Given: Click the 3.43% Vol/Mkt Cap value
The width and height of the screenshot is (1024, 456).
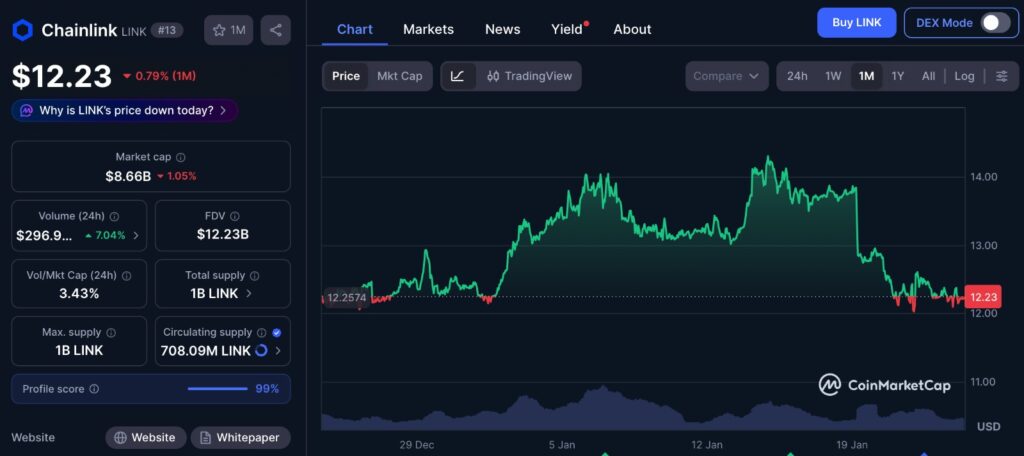Looking at the screenshot, I should pyautogui.click(x=79, y=293).
